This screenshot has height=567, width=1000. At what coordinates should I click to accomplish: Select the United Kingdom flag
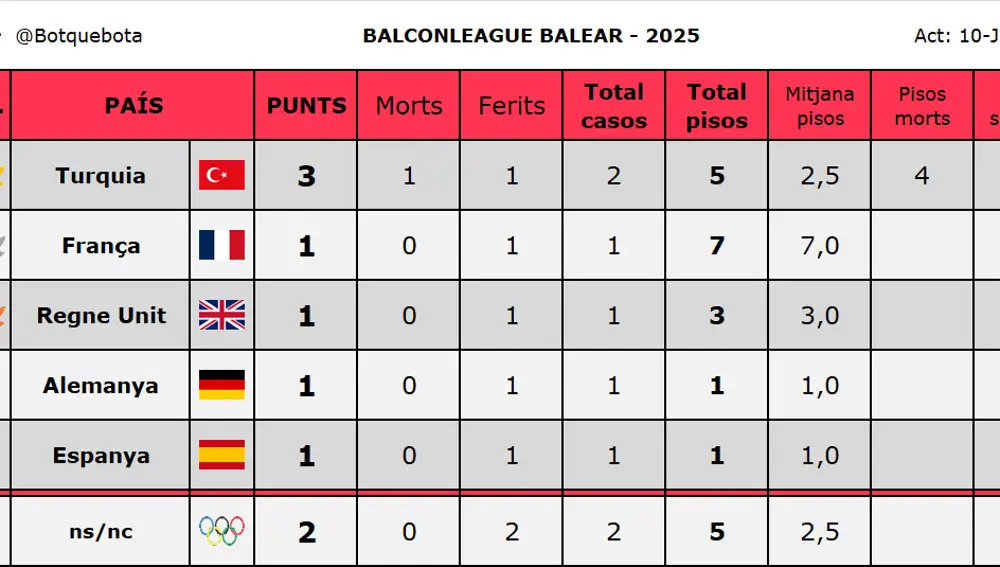(x=221, y=315)
